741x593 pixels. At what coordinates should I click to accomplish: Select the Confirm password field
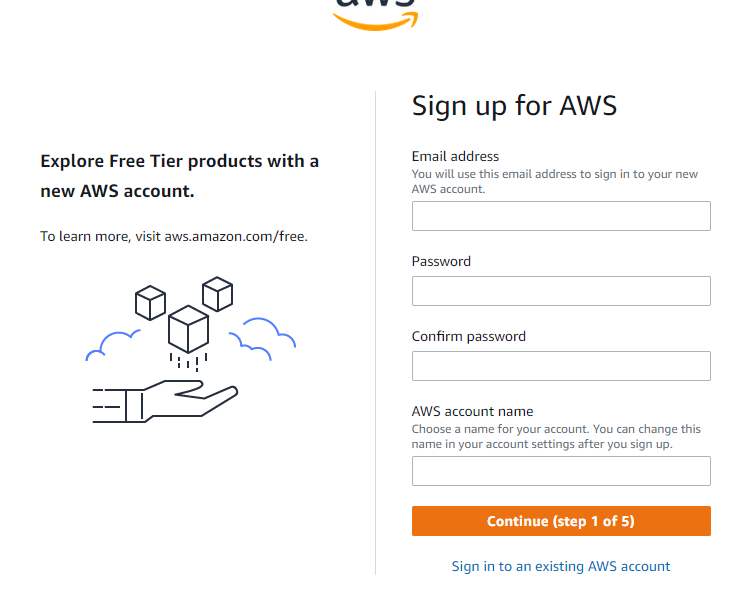(561, 366)
